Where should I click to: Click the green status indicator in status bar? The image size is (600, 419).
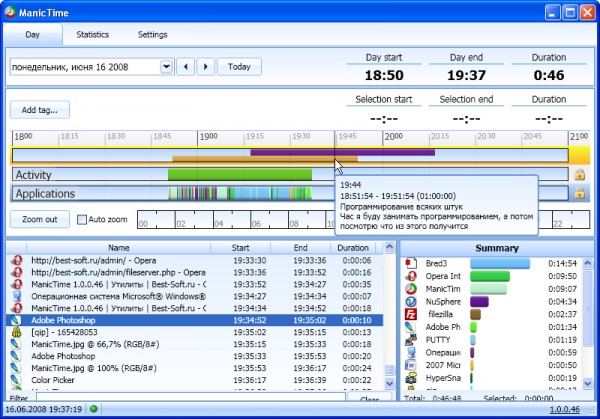[x=94, y=409]
